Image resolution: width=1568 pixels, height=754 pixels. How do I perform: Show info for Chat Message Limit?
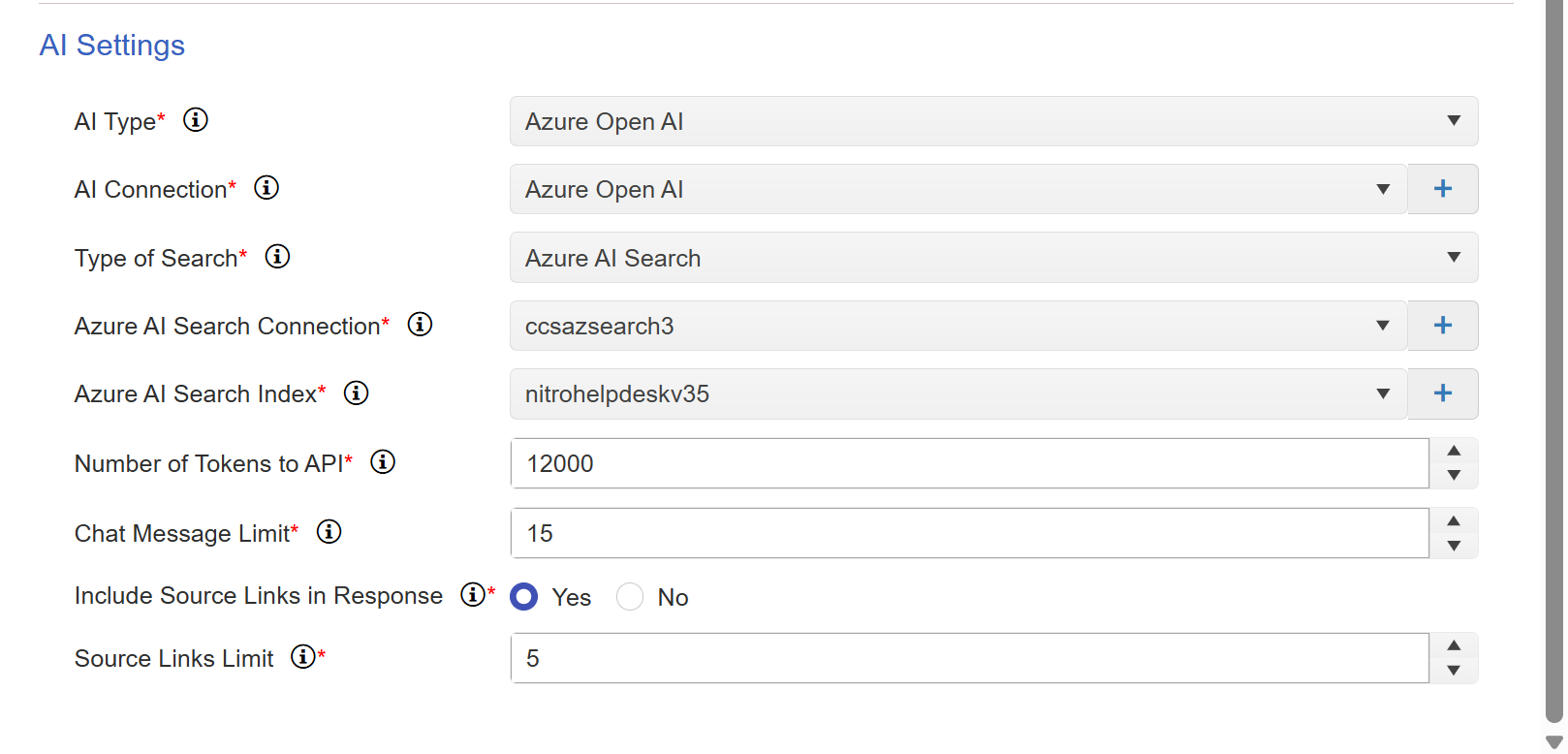coord(329,532)
